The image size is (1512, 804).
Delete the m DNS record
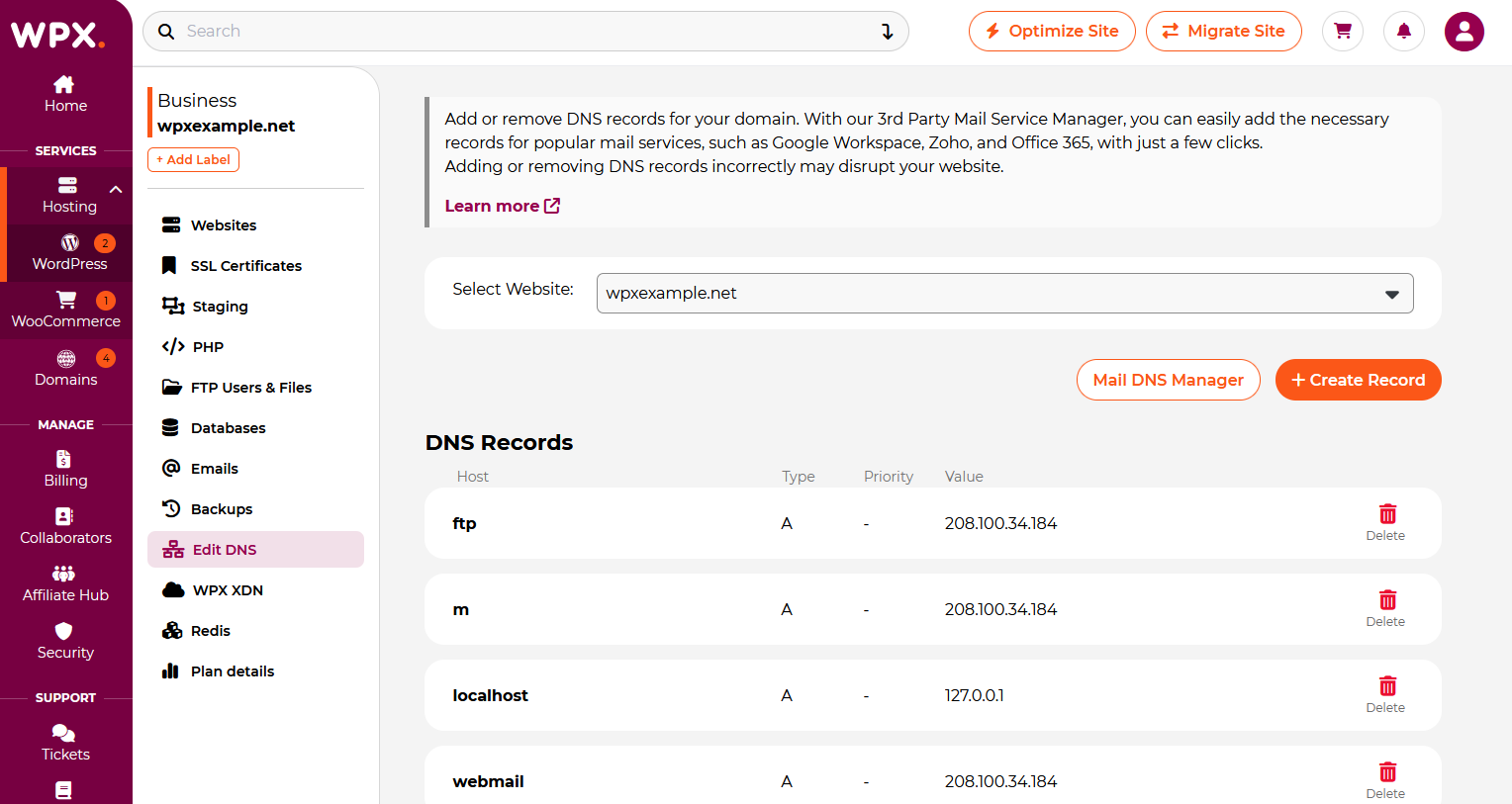coord(1386,608)
